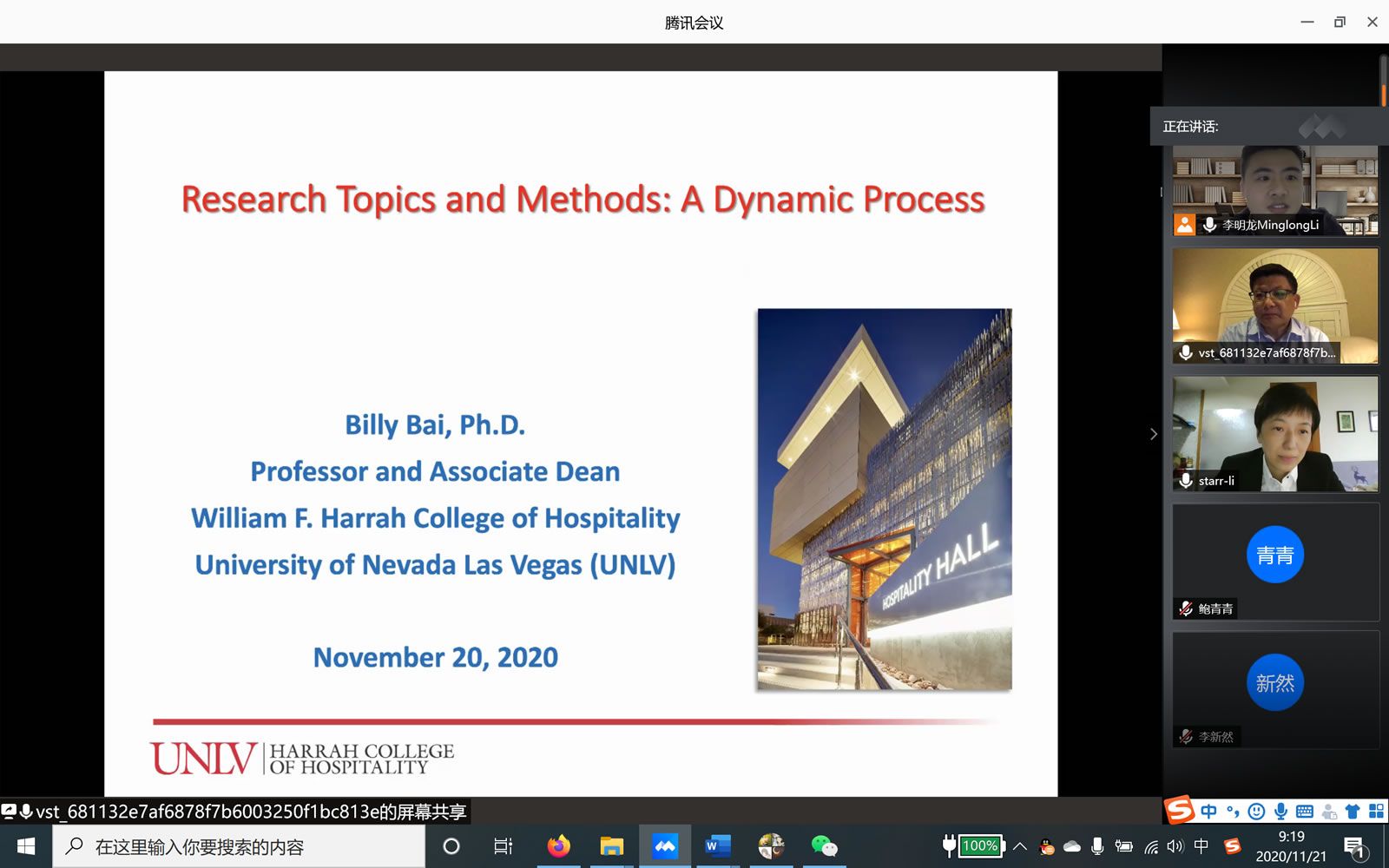Restore down the 腾讯会议 window
The image size is (1389, 868).
(1340, 23)
